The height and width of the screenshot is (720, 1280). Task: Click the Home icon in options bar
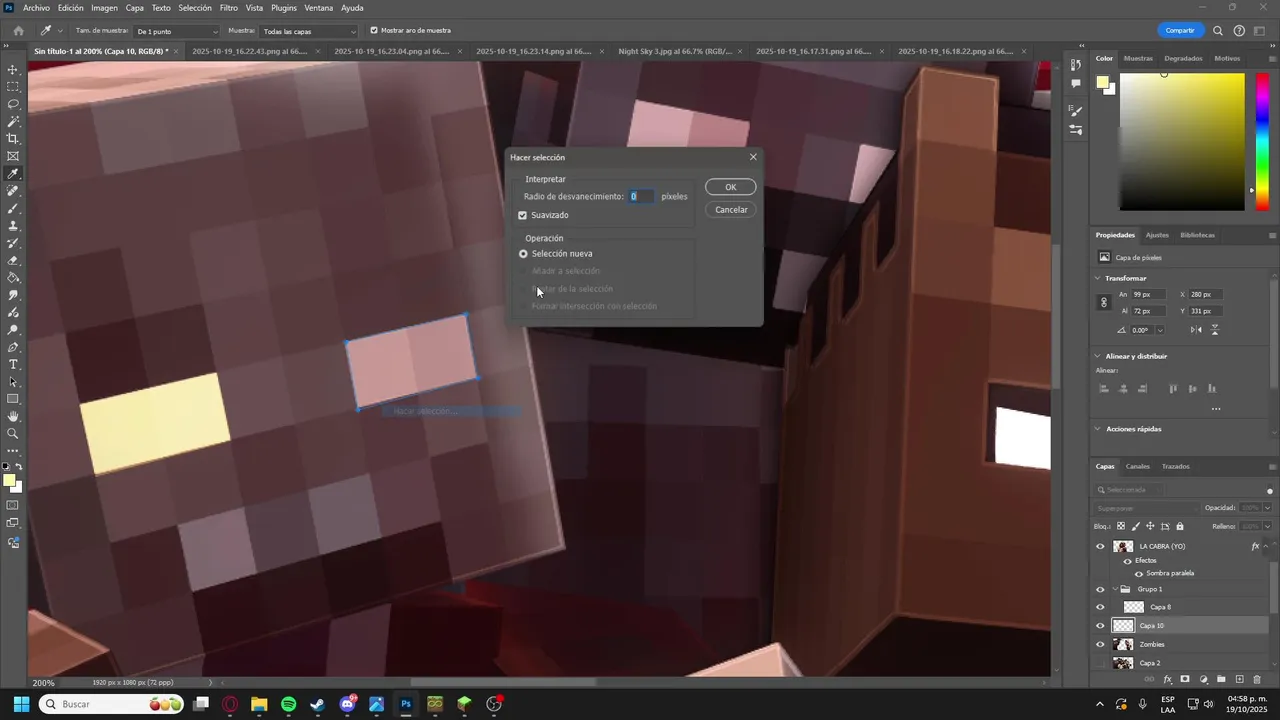pos(18,31)
